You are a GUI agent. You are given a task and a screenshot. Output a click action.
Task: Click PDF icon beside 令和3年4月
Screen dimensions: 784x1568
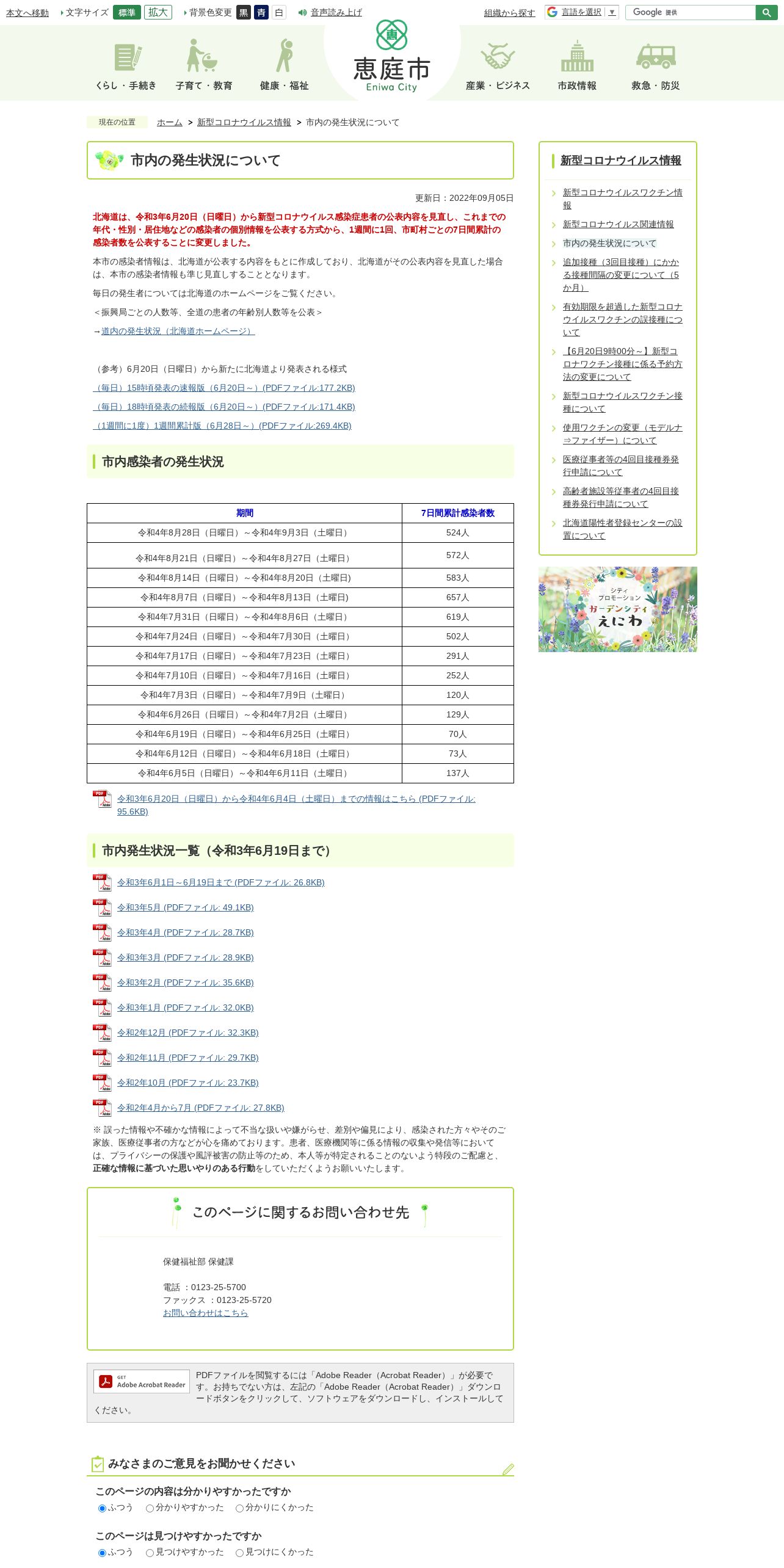pyautogui.click(x=102, y=933)
